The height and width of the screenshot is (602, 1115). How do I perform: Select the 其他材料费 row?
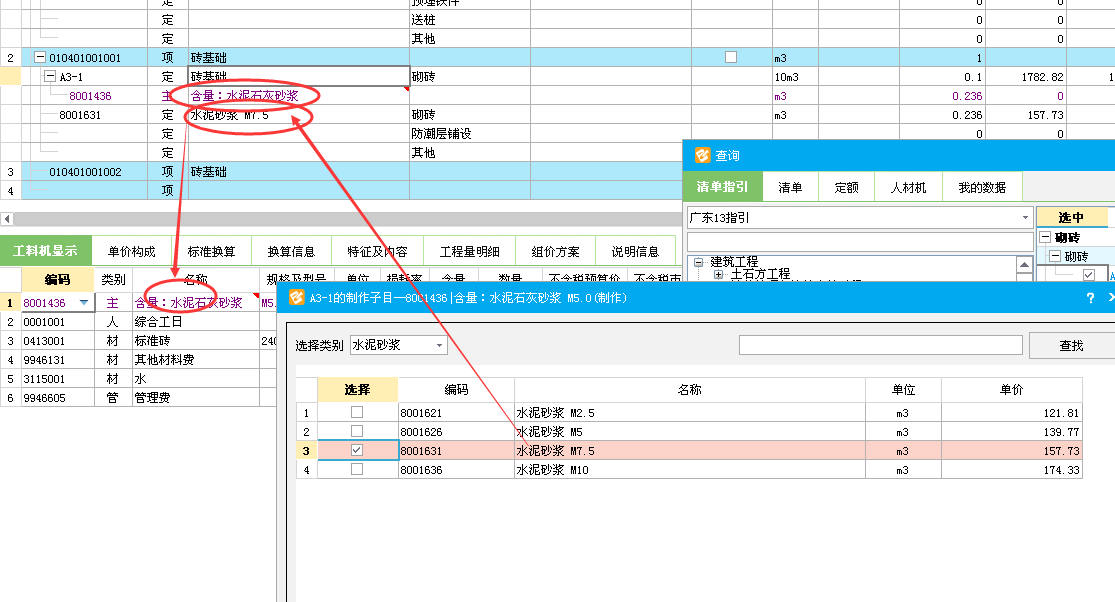point(164,360)
